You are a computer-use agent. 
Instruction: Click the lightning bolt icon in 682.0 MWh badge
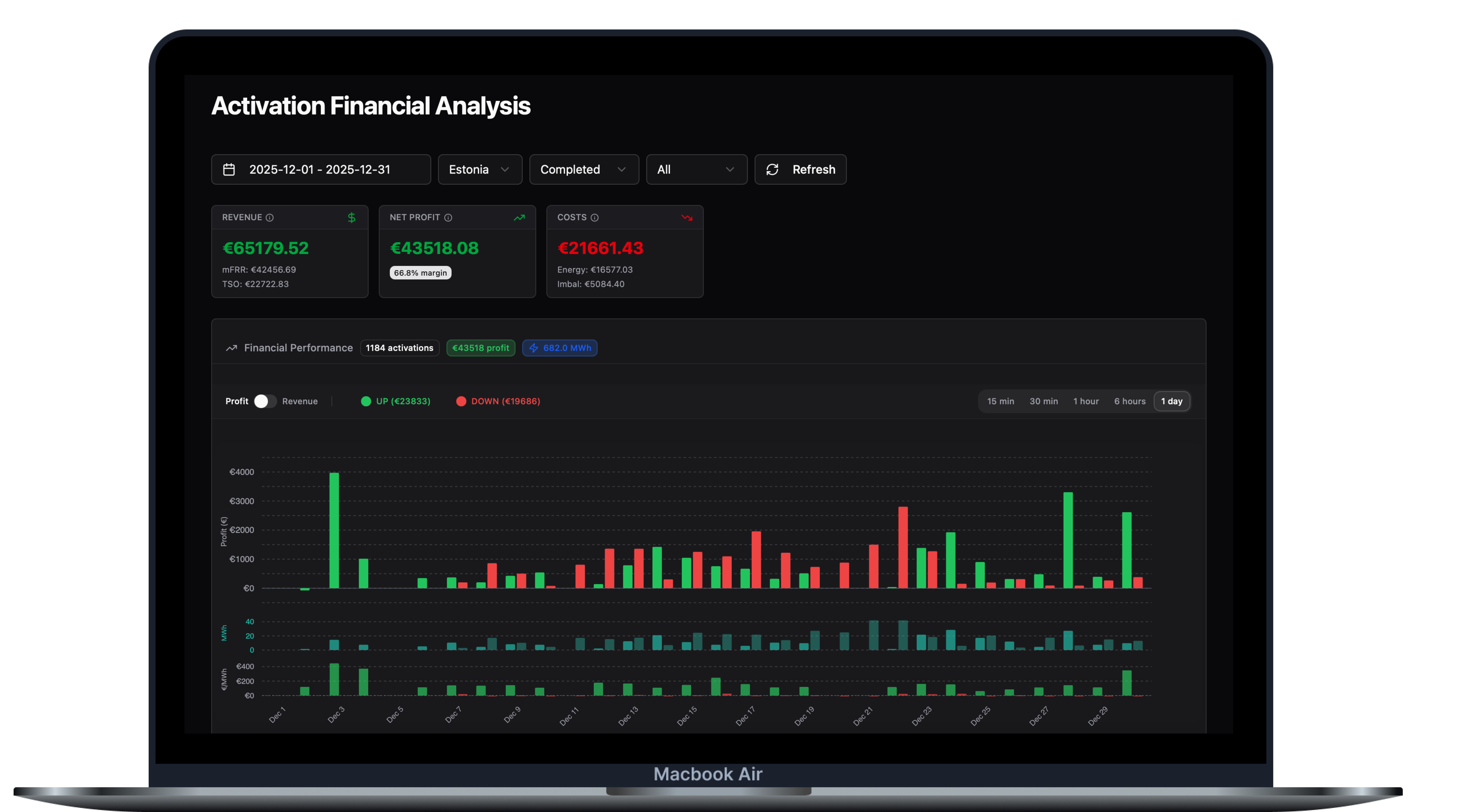[534, 348]
